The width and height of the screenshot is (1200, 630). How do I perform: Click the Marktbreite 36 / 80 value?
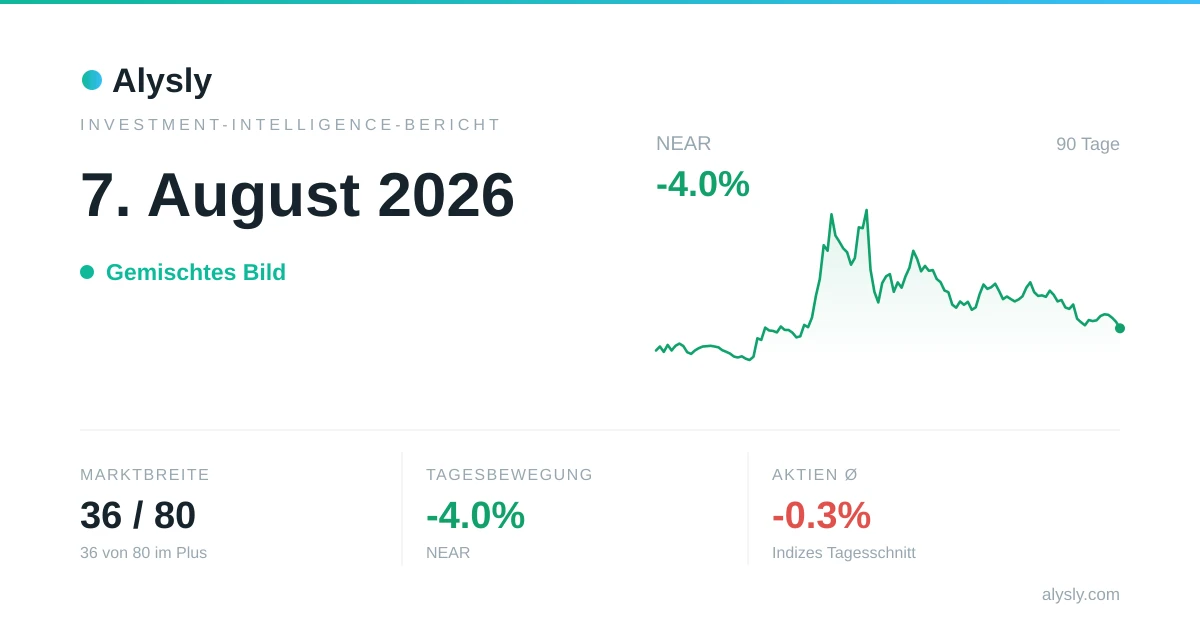tap(138, 516)
